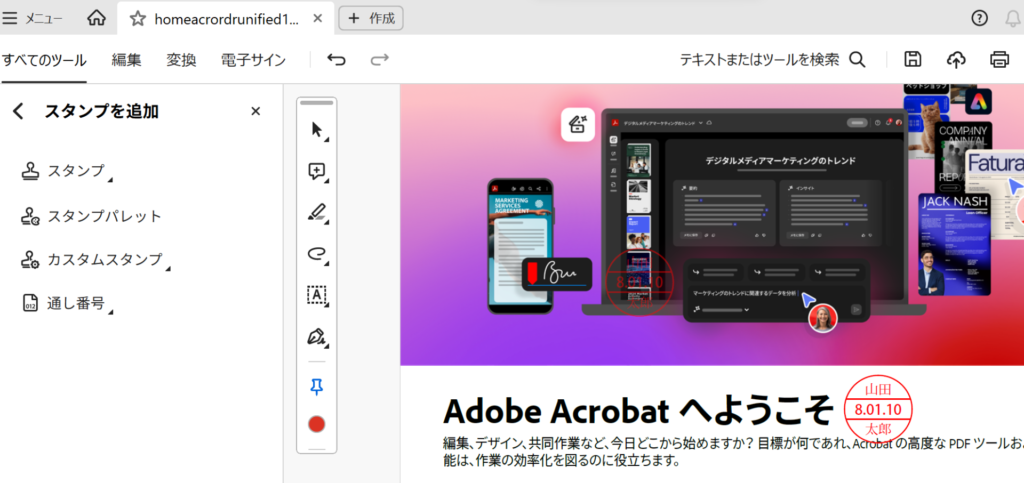
Task: Open the 電子サイン tab
Action: (253, 60)
